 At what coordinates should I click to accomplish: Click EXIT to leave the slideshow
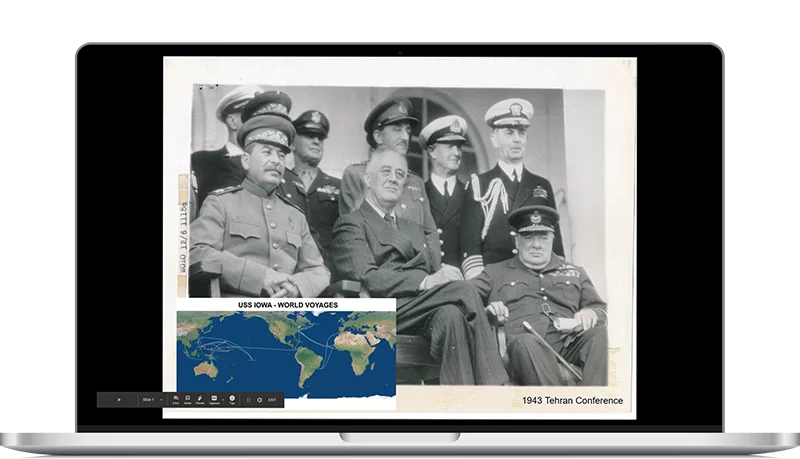[273, 400]
